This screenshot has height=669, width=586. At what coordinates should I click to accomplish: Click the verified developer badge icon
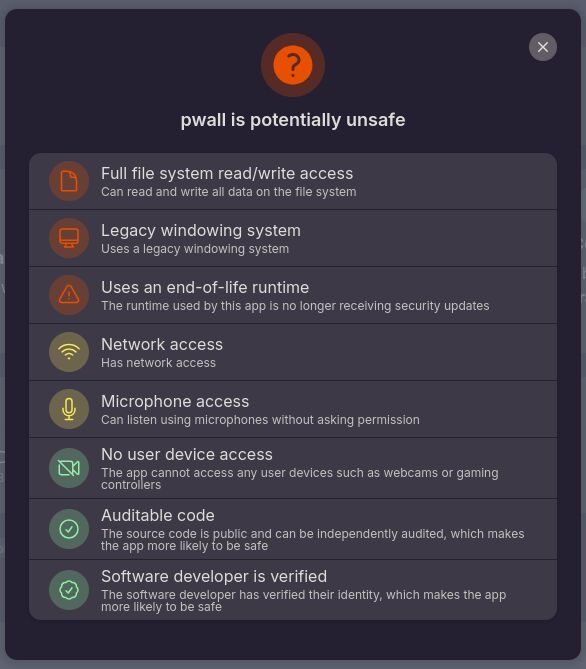[x=69, y=590]
